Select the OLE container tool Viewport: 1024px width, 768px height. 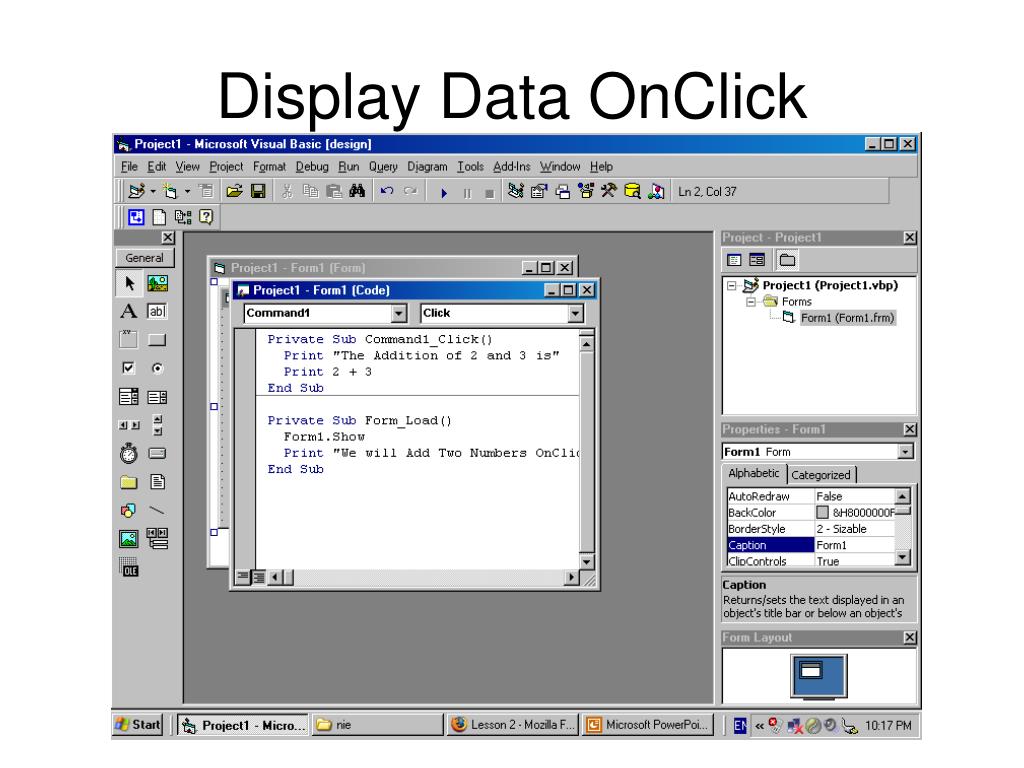pos(129,568)
